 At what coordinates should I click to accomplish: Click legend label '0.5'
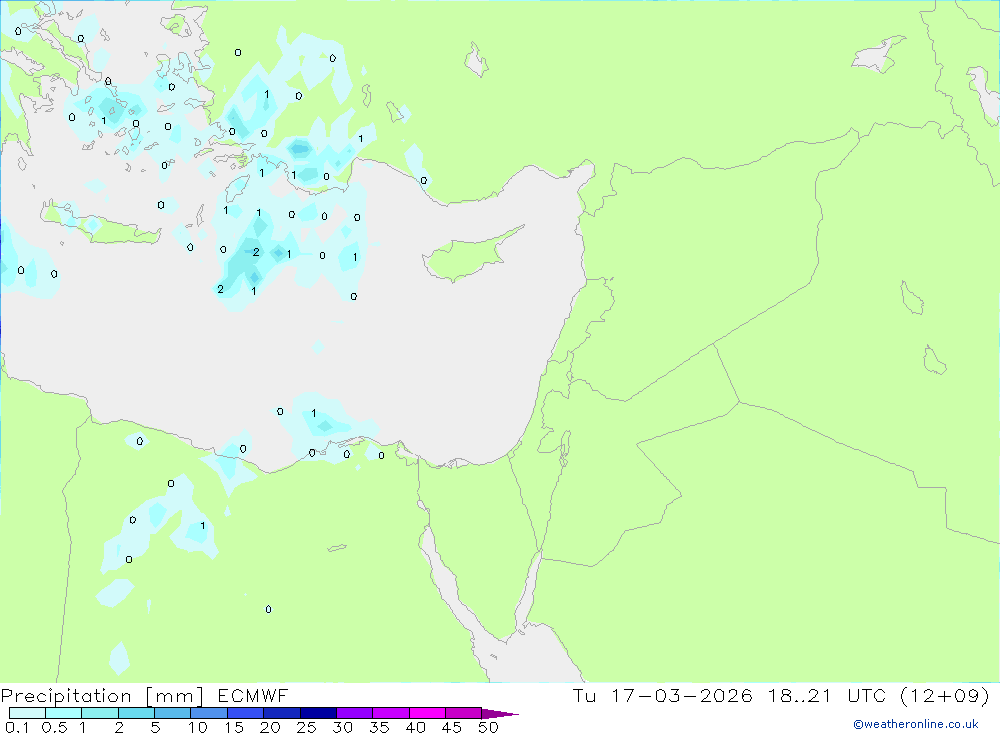click(54, 727)
